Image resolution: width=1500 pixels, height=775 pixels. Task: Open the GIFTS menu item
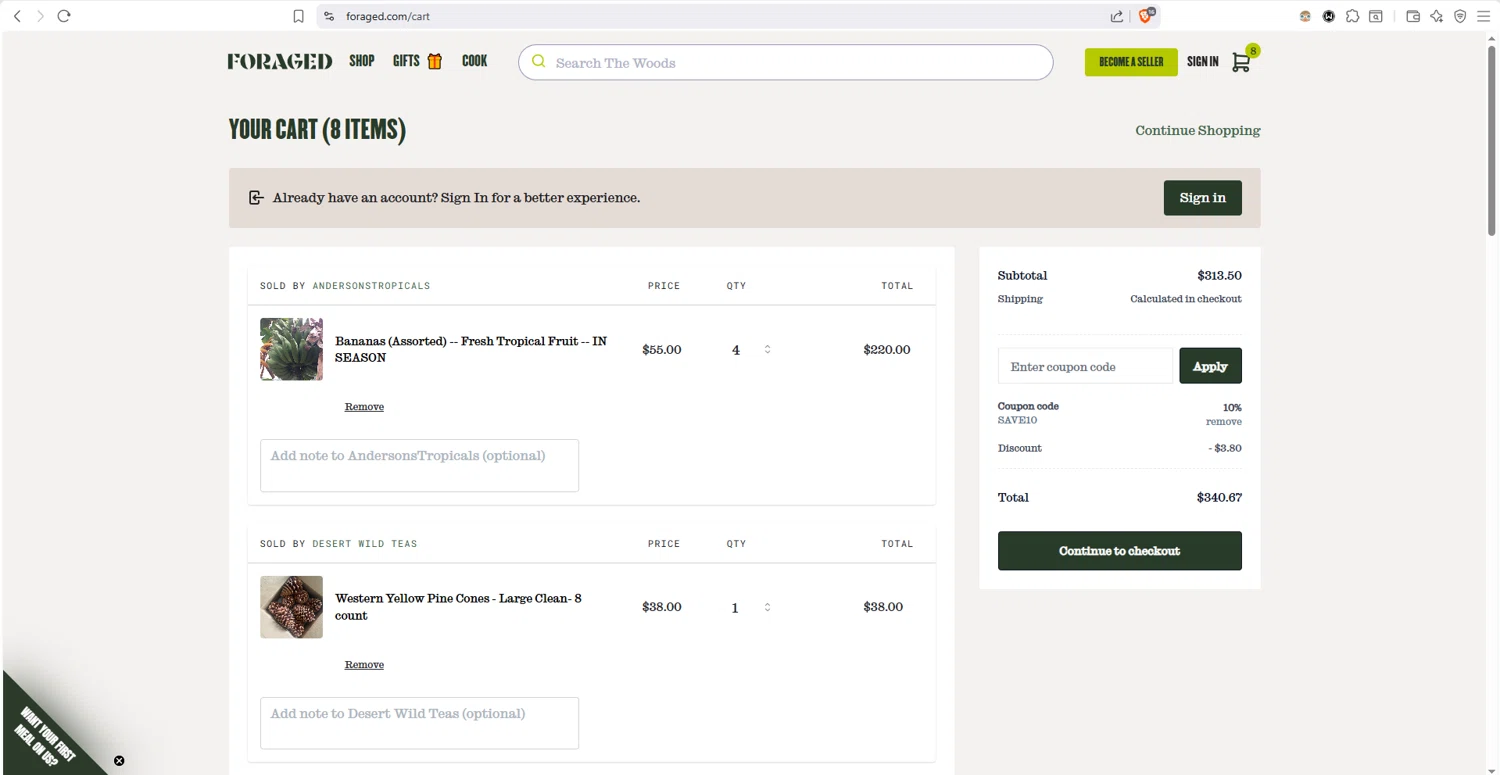pos(406,61)
